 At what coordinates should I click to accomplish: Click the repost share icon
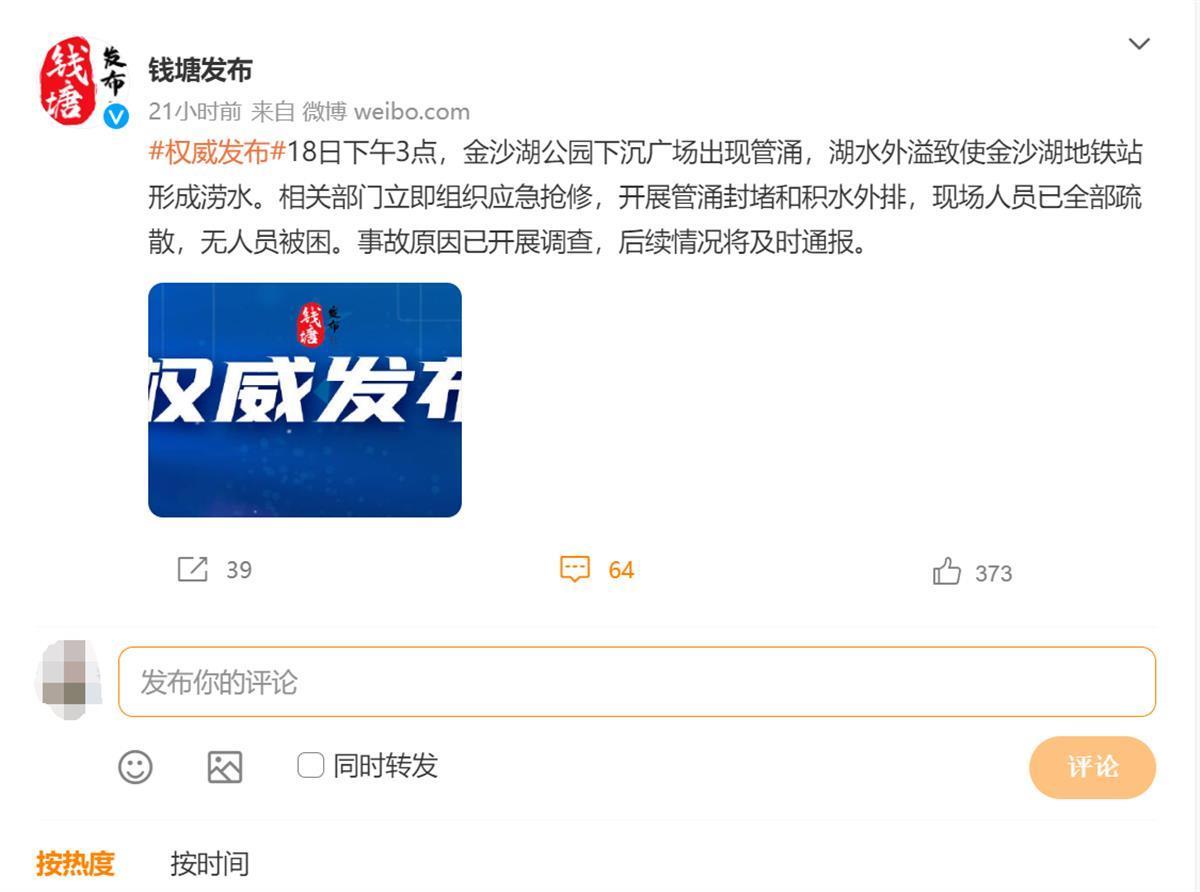pyautogui.click(x=192, y=569)
